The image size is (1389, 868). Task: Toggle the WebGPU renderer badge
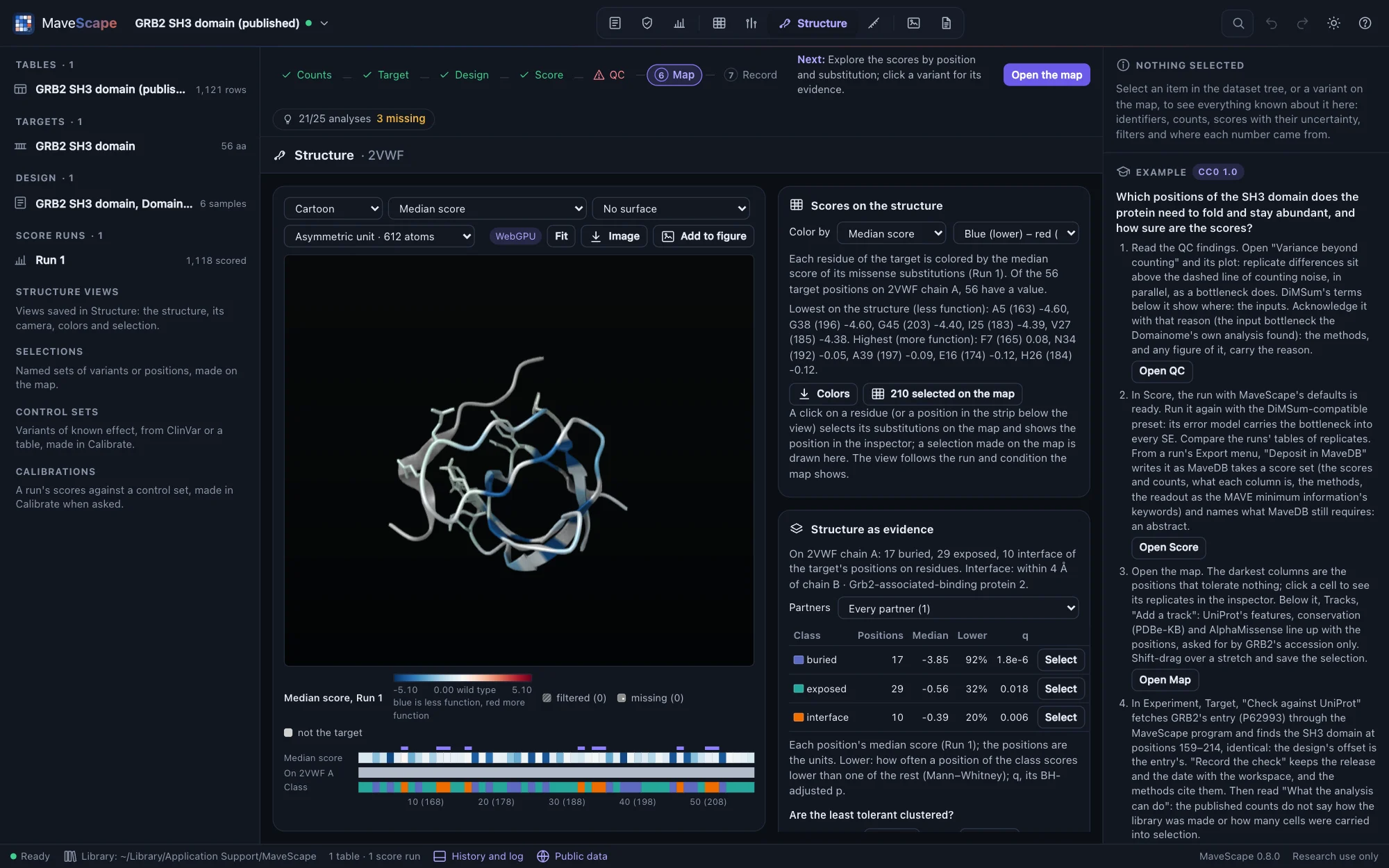(x=515, y=236)
